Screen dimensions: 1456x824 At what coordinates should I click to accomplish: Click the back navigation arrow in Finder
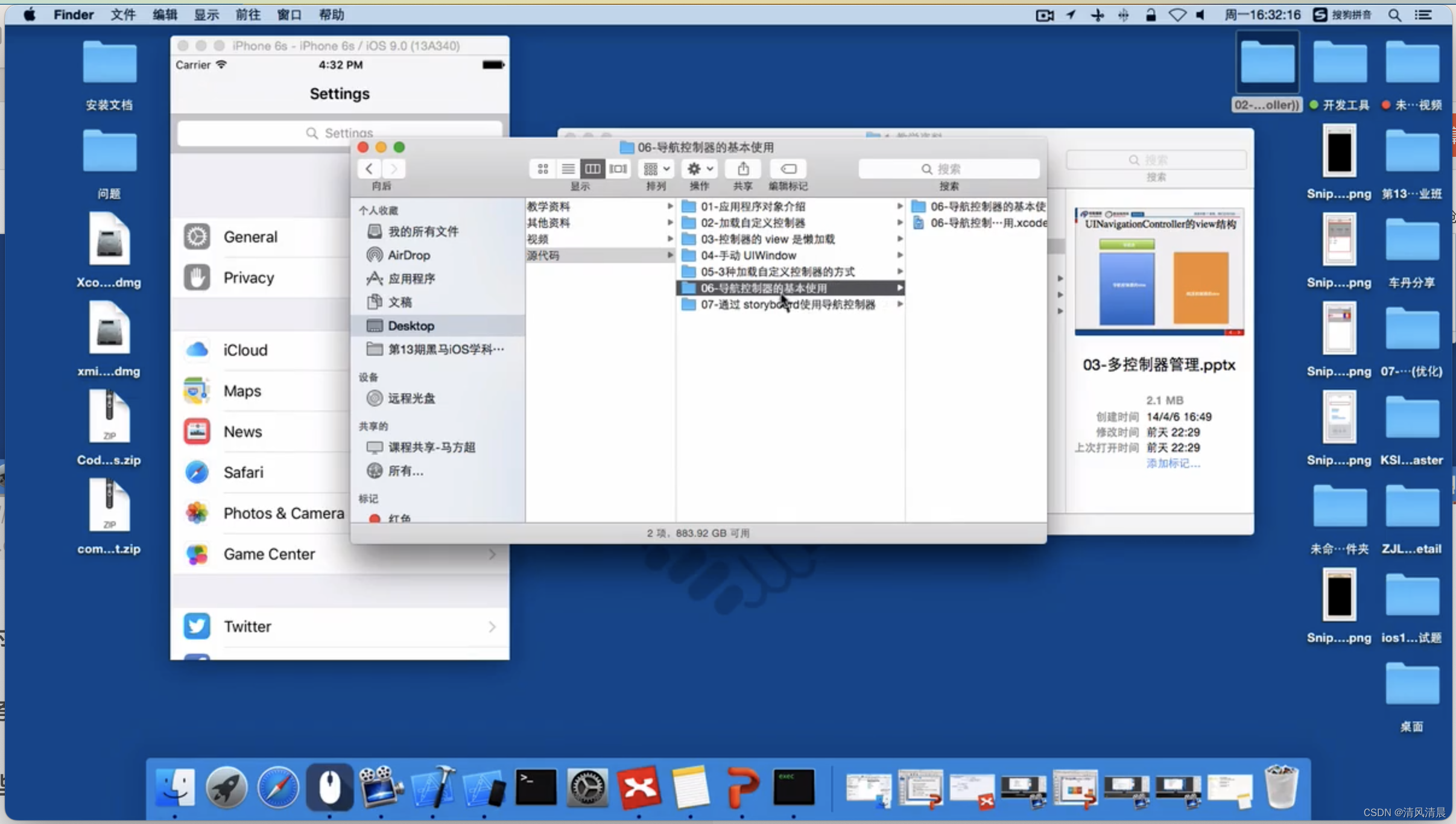click(369, 168)
